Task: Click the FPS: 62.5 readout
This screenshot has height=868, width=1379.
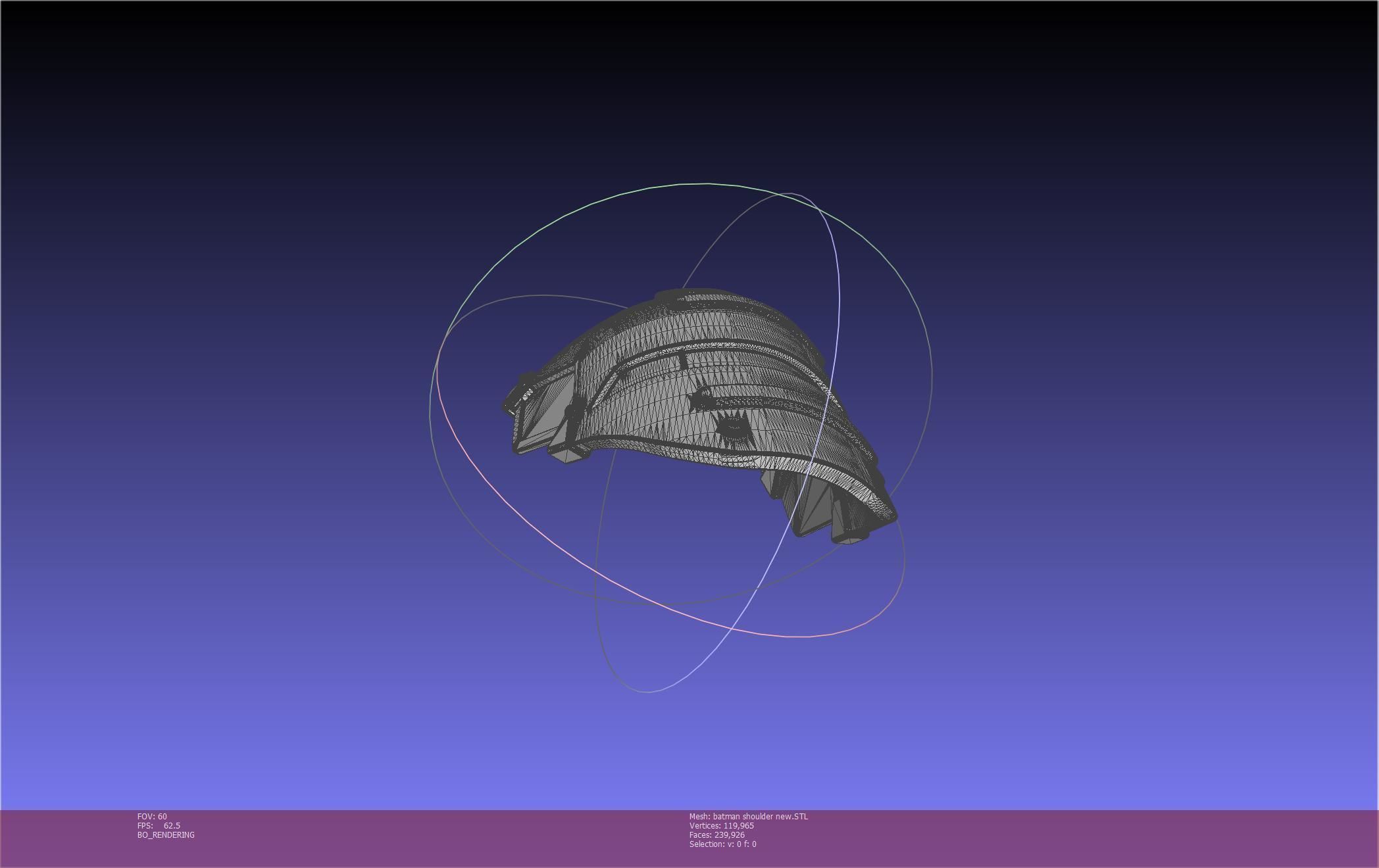Action: tap(159, 825)
